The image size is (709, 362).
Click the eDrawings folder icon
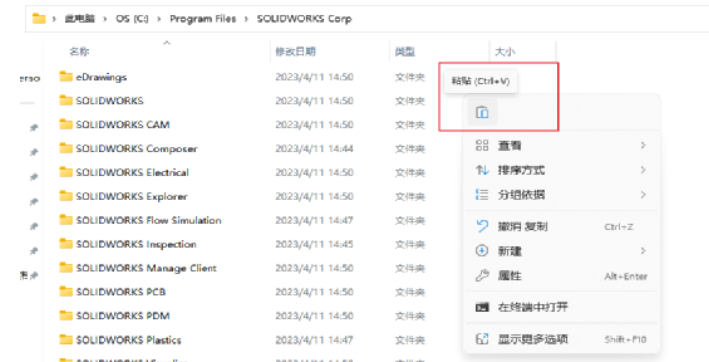pyautogui.click(x=66, y=77)
